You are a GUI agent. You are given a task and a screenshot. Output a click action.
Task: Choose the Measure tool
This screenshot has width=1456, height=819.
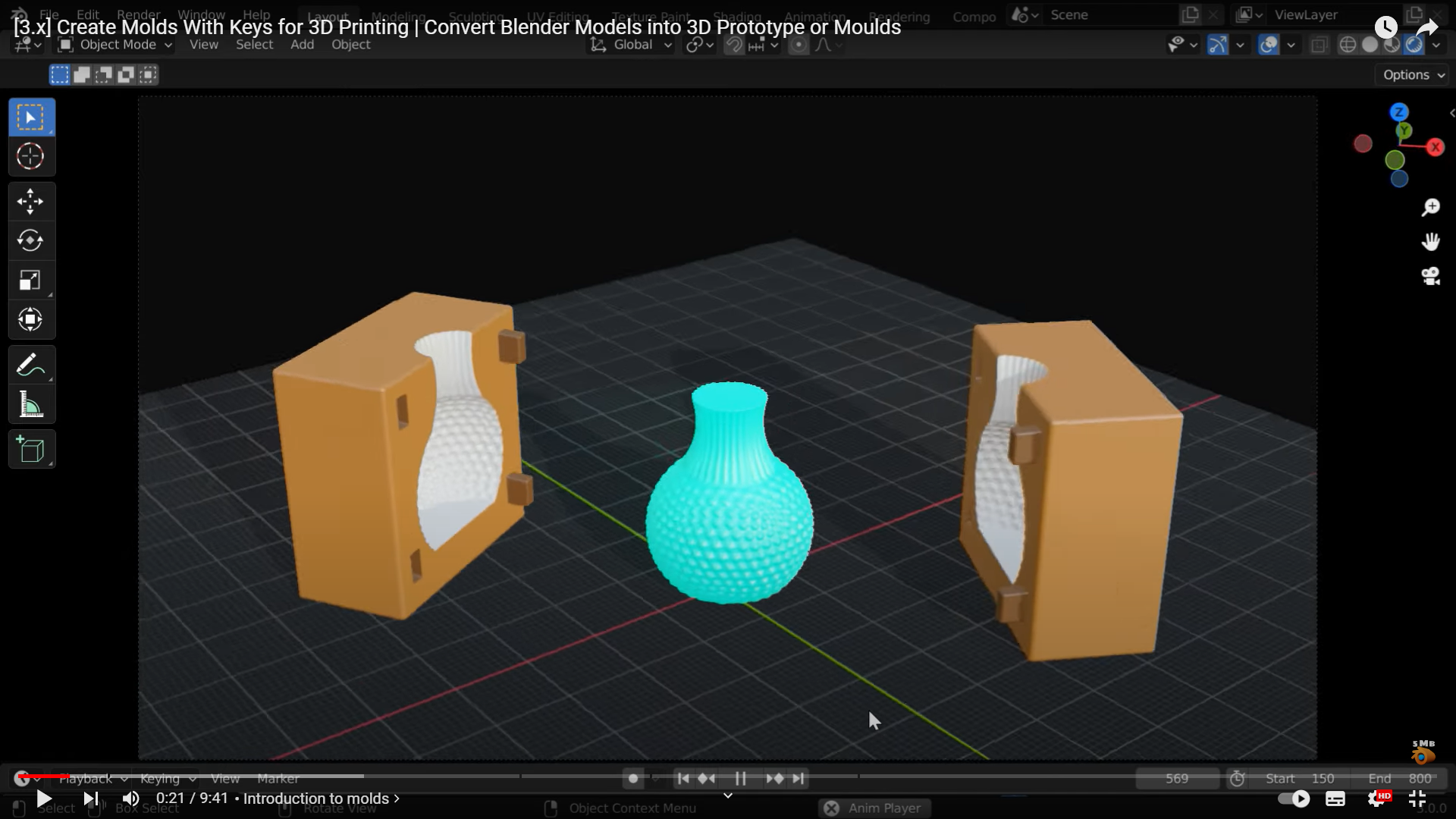[30, 405]
